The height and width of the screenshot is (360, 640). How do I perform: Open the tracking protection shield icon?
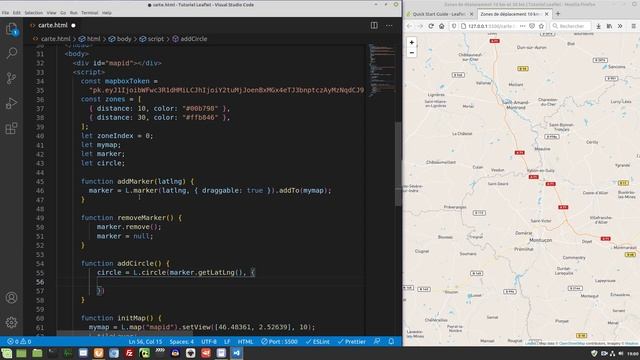pos(453,26)
